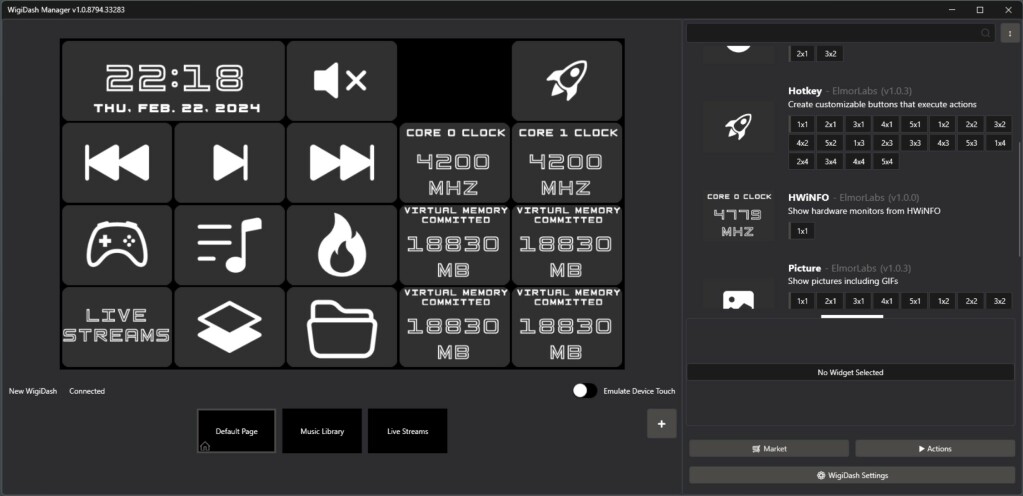This screenshot has width=1023, height=496.
Task: Click the flame icon widget
Action: click(341, 245)
